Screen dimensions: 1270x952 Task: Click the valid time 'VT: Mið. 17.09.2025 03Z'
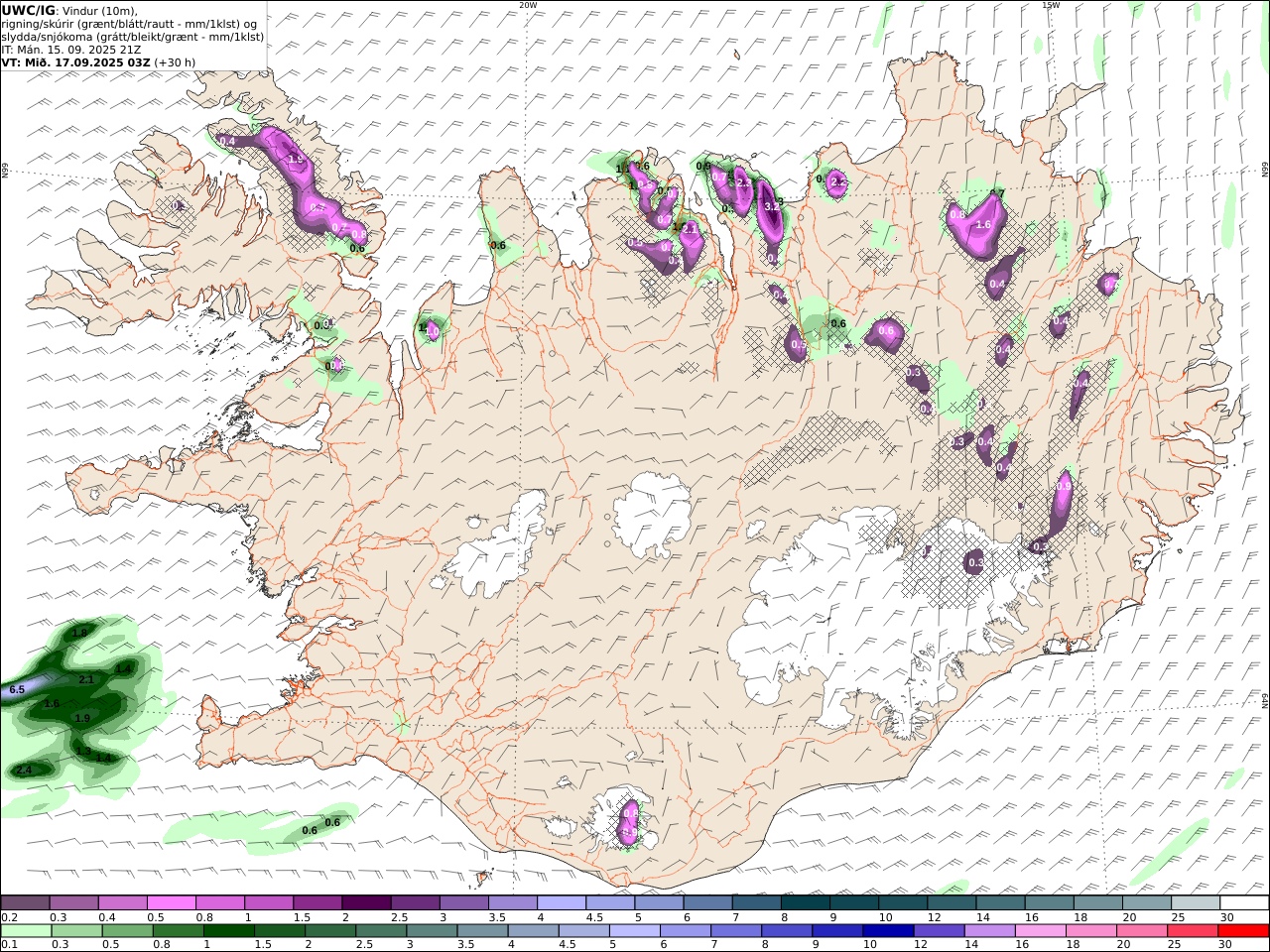(75, 61)
